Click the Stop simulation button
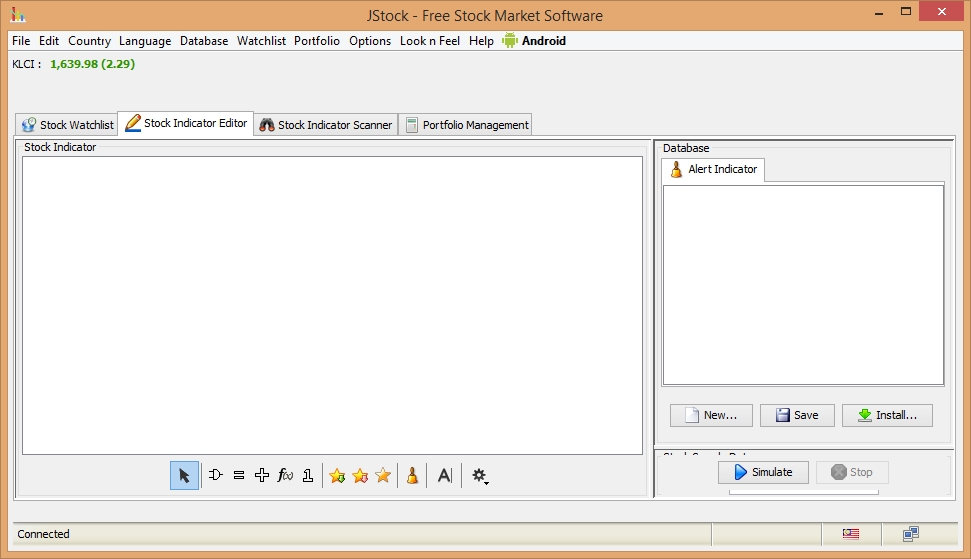The height and width of the screenshot is (559, 971). coord(852,472)
